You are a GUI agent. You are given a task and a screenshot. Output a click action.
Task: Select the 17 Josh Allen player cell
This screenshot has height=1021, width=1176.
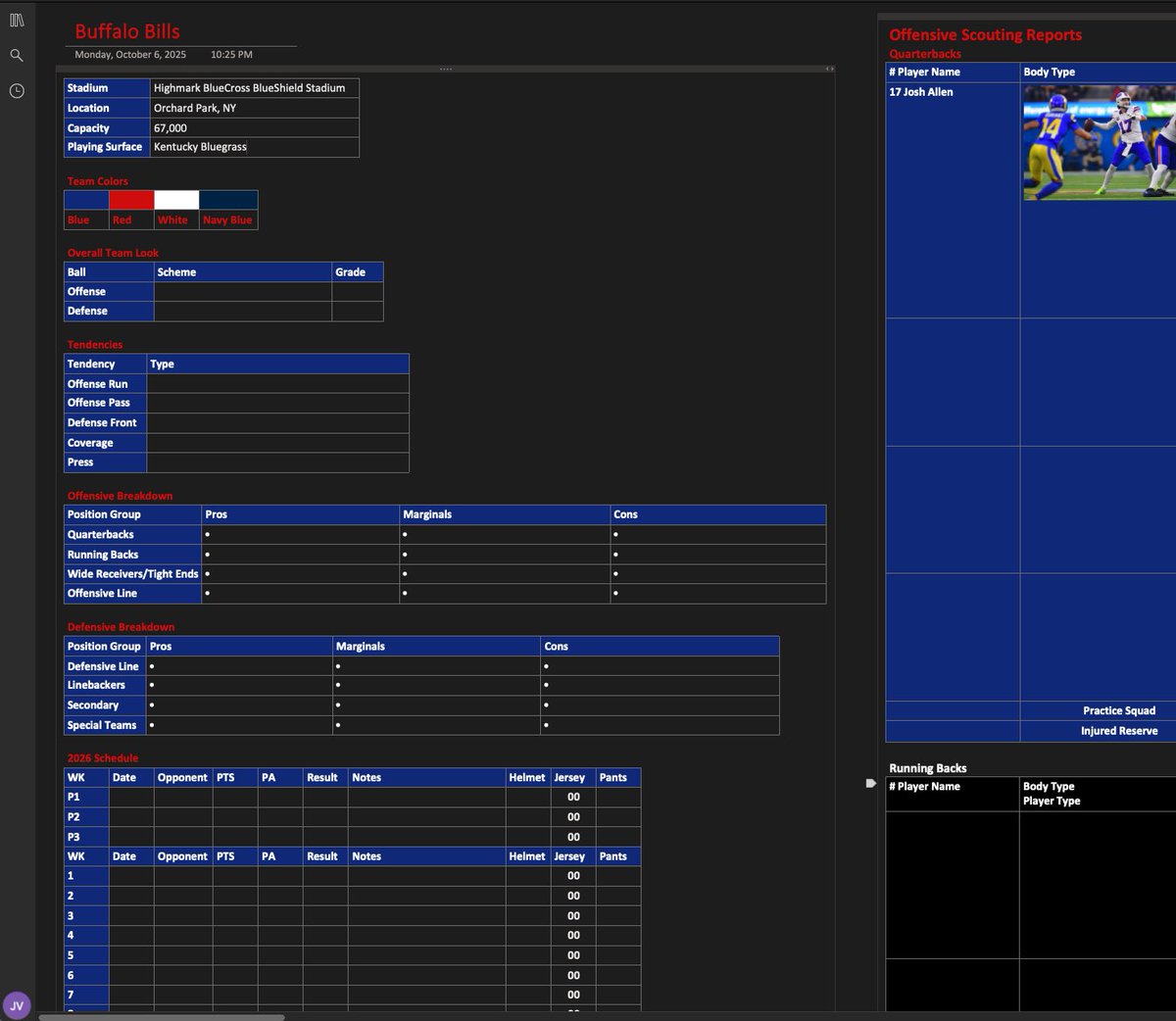tap(953, 200)
